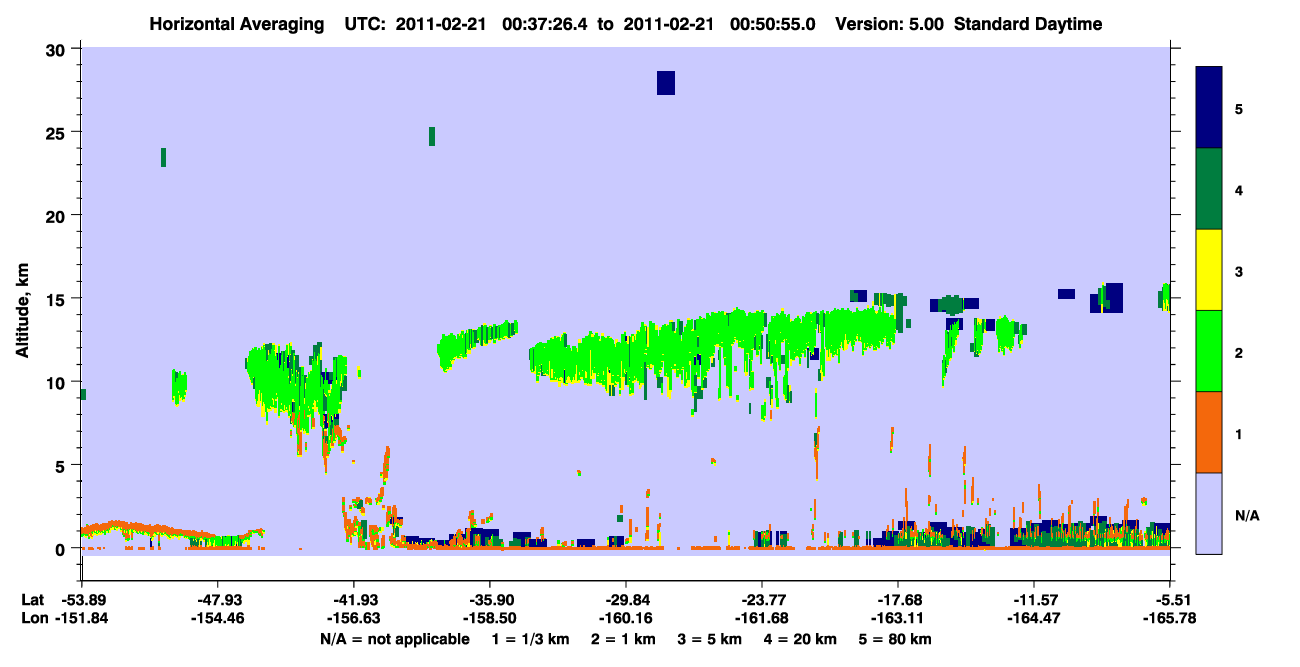This screenshot has height=667, width=1300.
Task: Click the green marker near 23.5 km altitude
Action: click(163, 157)
